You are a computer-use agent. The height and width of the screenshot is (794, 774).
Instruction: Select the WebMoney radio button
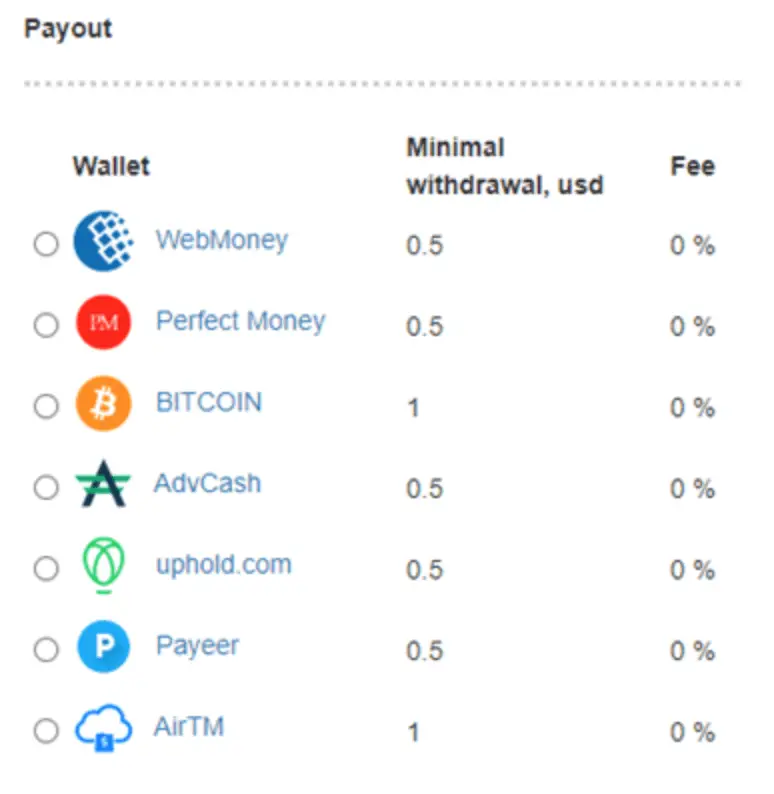[46, 244]
